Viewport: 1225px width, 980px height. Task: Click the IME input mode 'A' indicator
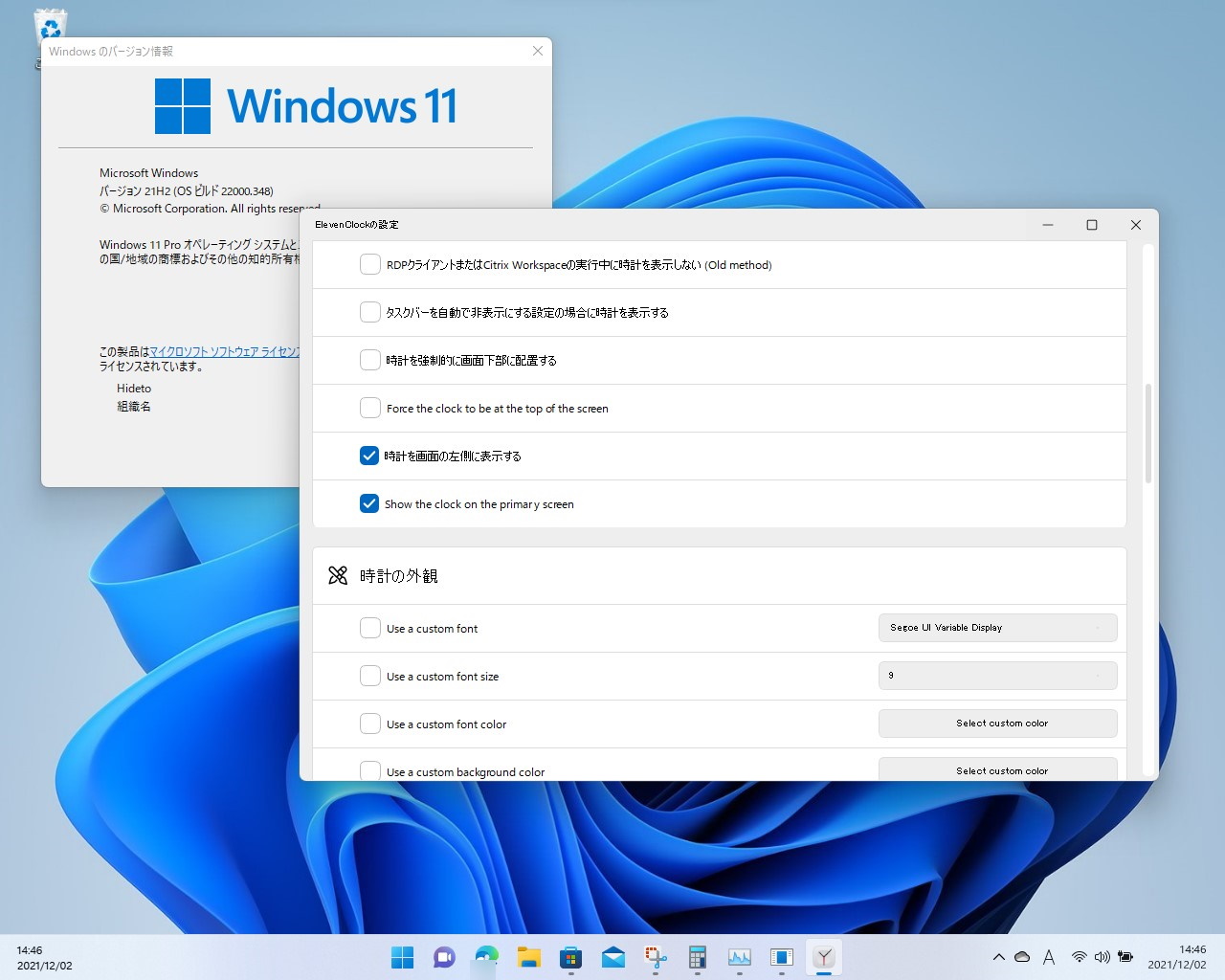point(1049,957)
